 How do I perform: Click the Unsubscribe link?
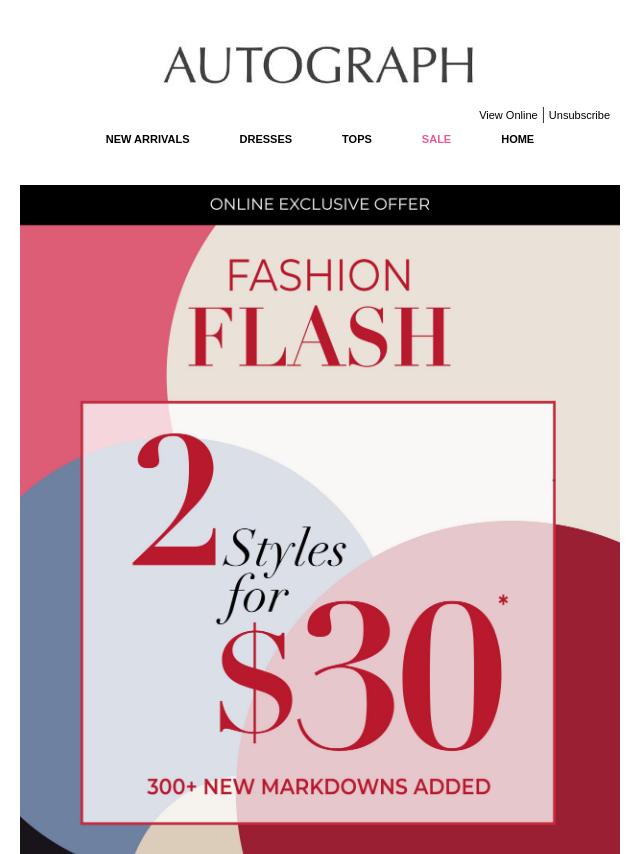click(579, 115)
